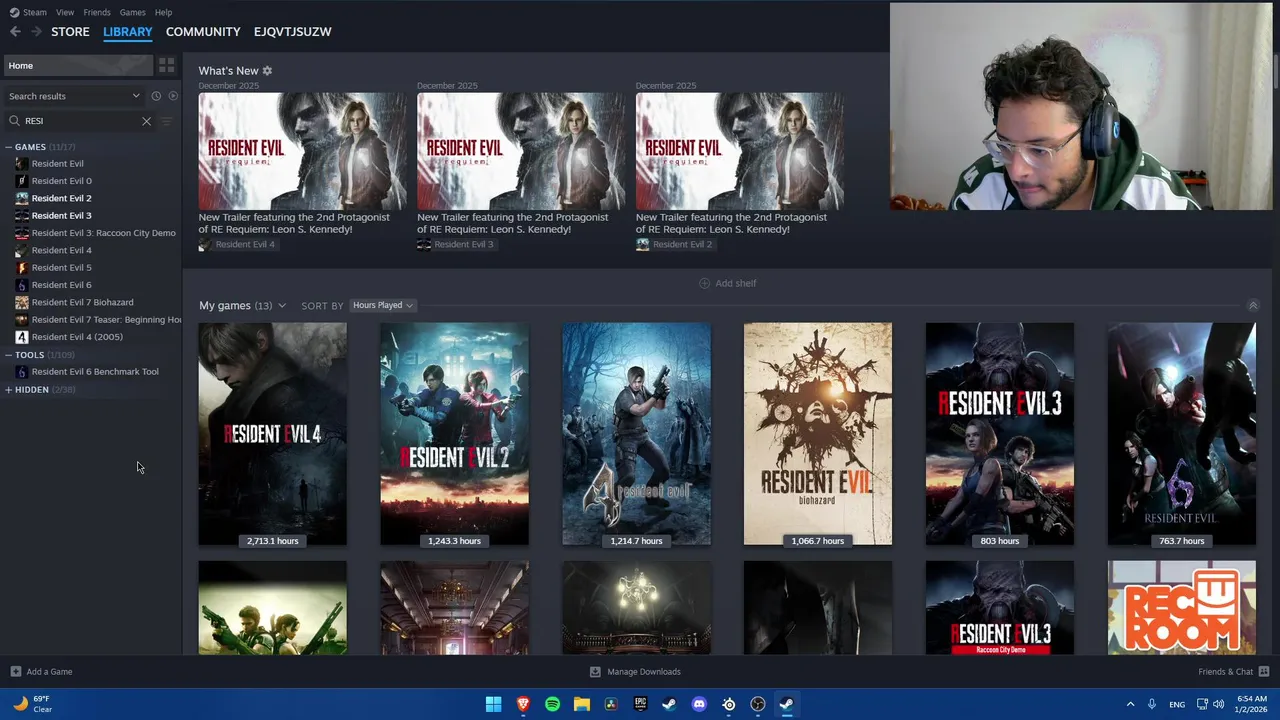The height and width of the screenshot is (720, 1280).
Task: Open Epic Games Launcher from taskbar
Action: click(640, 704)
